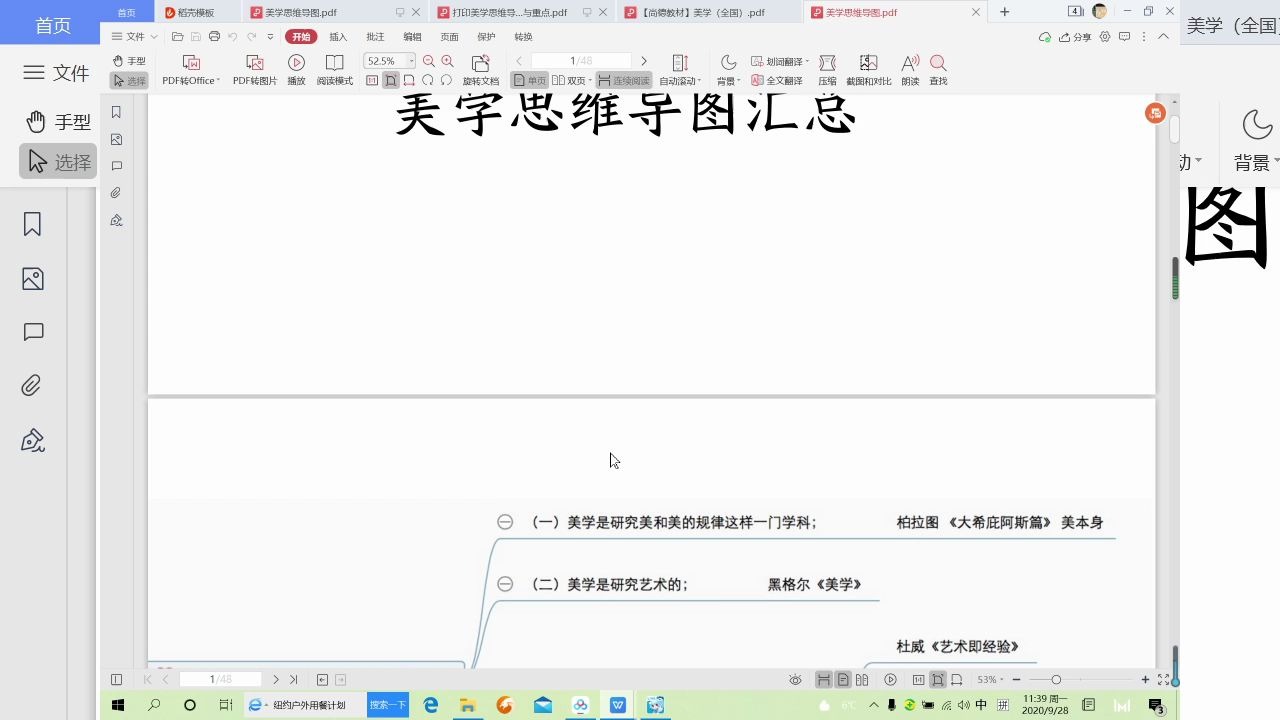Image resolution: width=1280 pixels, height=720 pixels.
Task: Start 朗读 read aloud
Action: [x=910, y=70]
